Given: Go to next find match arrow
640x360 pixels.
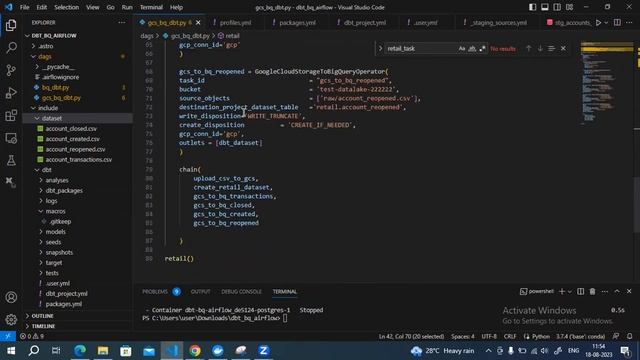Looking at the screenshot, I should (540, 49).
